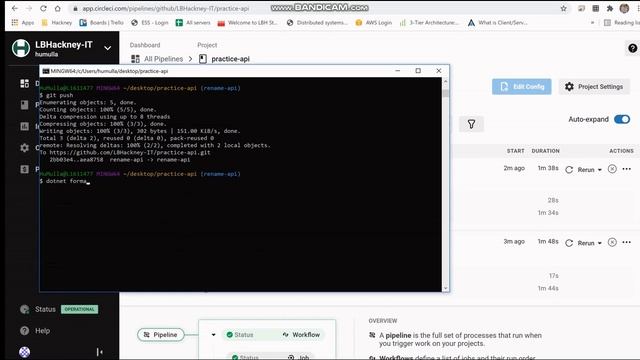The height and width of the screenshot is (360, 640).
Task: Click Edit Config button
Action: coord(522,87)
